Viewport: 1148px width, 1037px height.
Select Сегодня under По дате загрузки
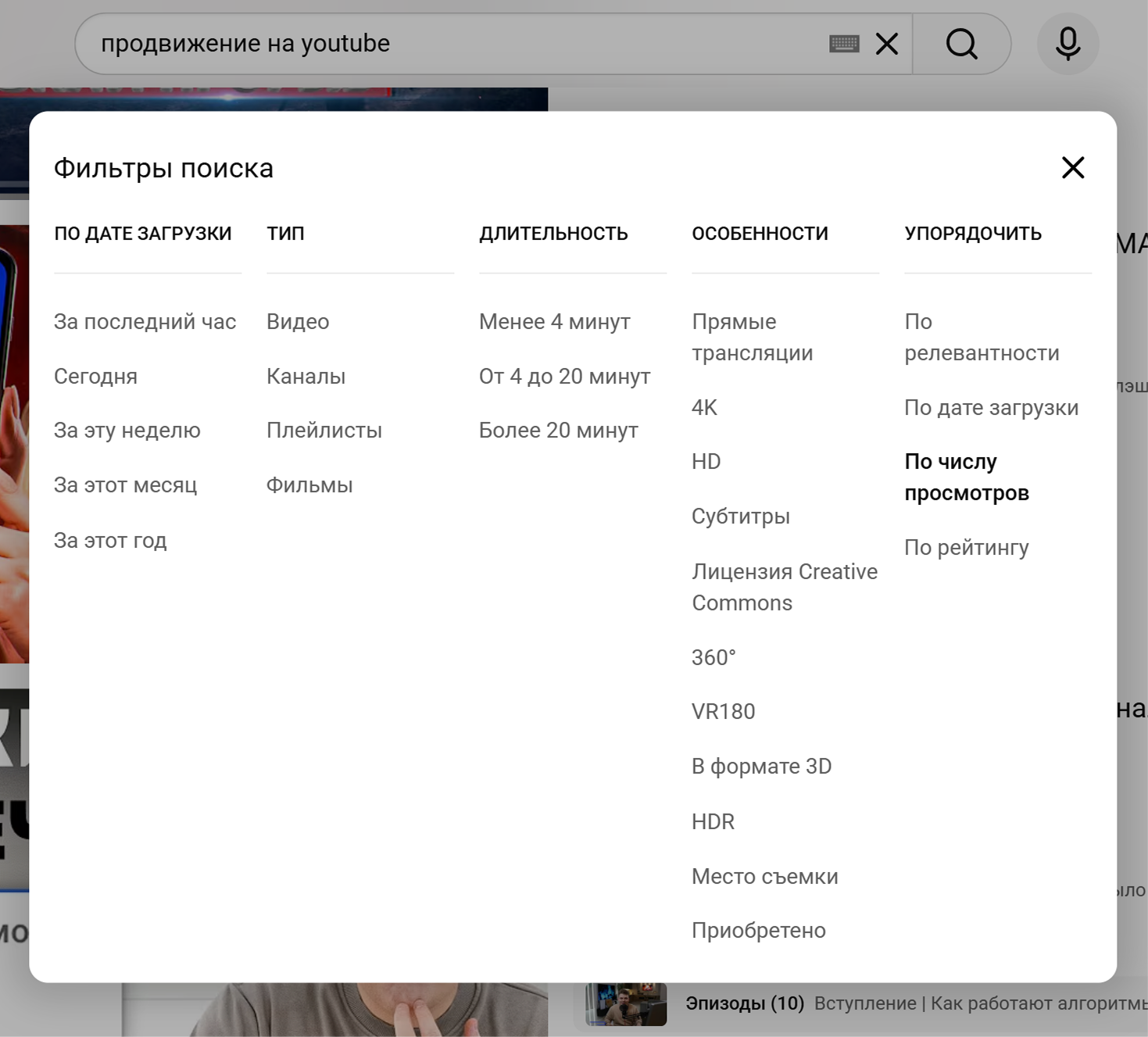[95, 376]
